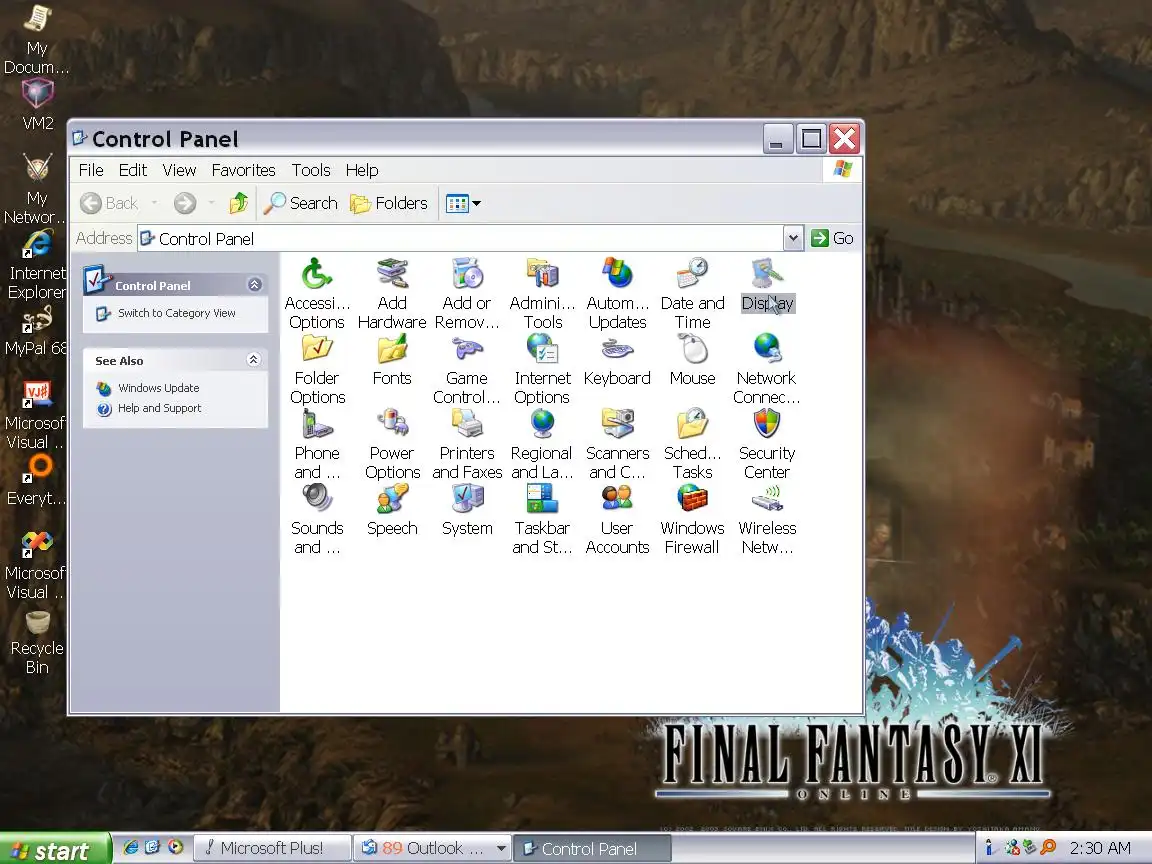Open Printers and Faxes icon
The image size is (1152, 864).
[467, 443]
